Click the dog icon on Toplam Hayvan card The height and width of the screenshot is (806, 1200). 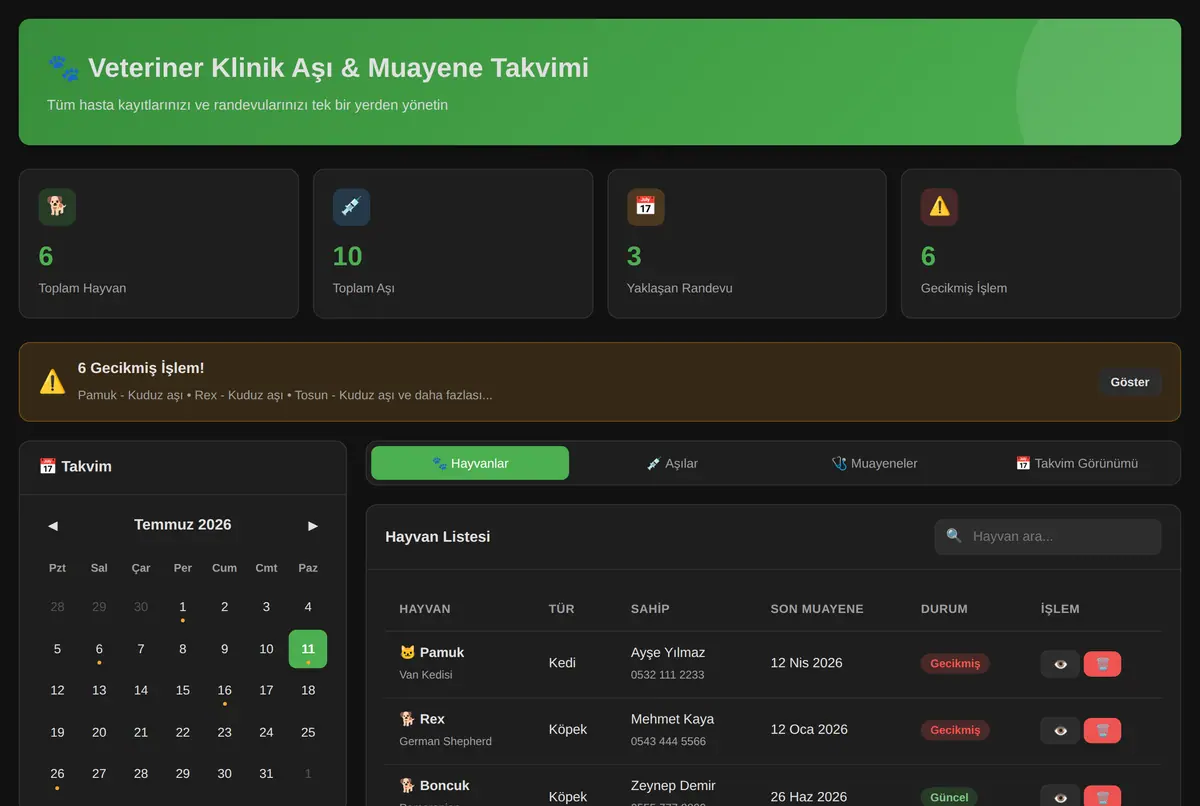click(x=57, y=207)
